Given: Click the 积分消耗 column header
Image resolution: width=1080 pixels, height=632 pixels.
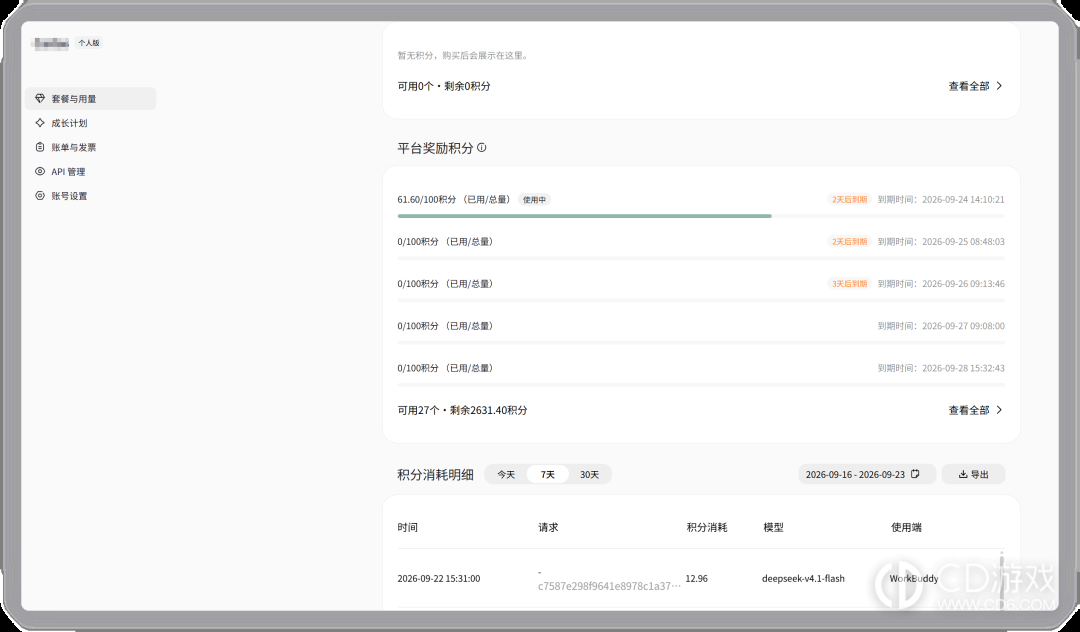Looking at the screenshot, I should tap(707, 527).
